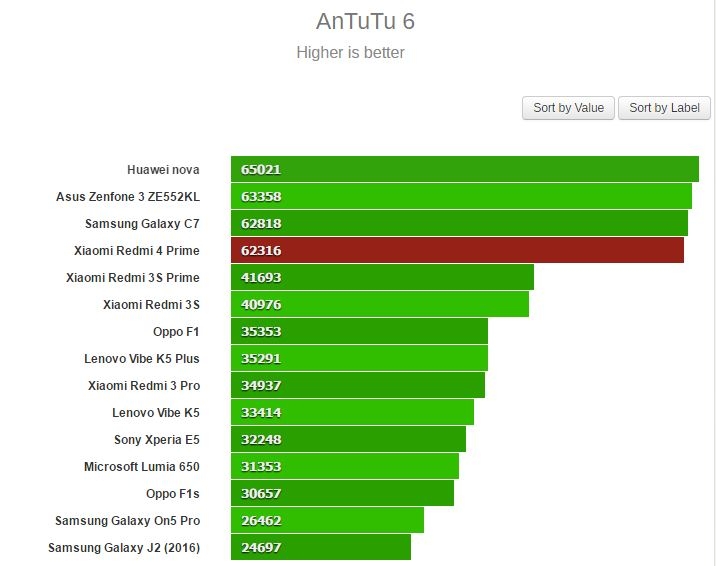Click the red Xiaomi Redmi 4 Prime bar
Viewport: 716px width, 566px height.
[x=458, y=250]
